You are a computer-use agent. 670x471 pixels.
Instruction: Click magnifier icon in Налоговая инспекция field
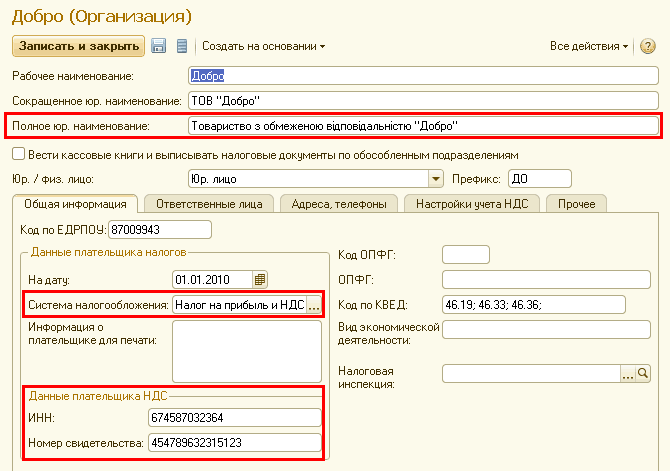point(646,374)
